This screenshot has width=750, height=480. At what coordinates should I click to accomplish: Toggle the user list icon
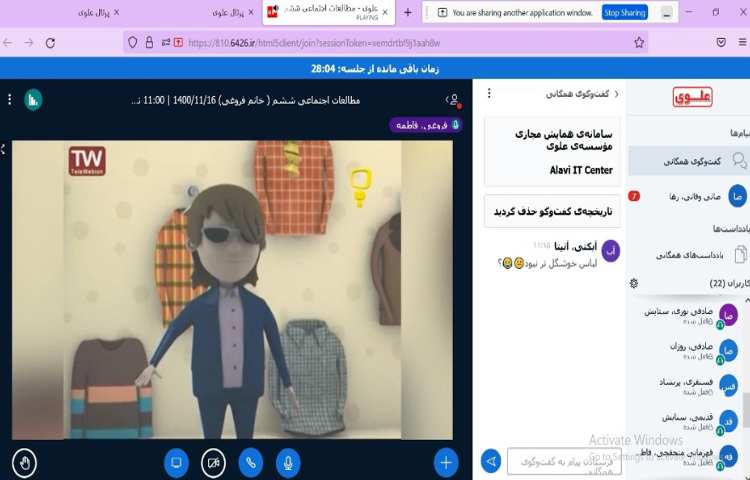click(453, 99)
